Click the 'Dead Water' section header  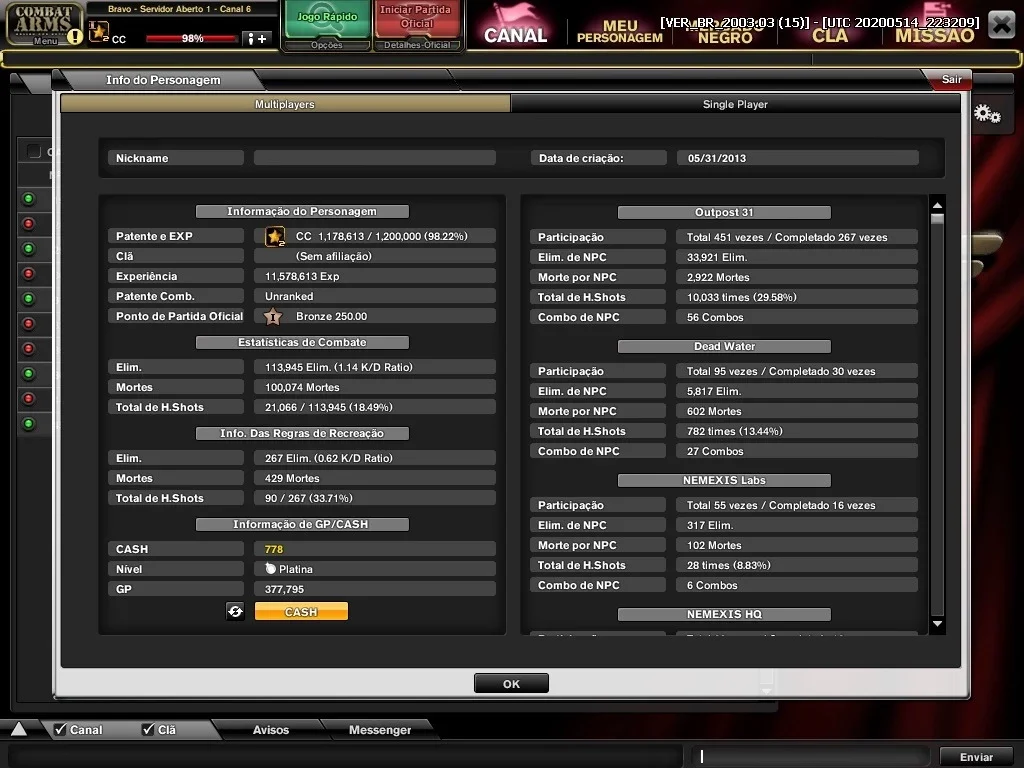point(724,346)
